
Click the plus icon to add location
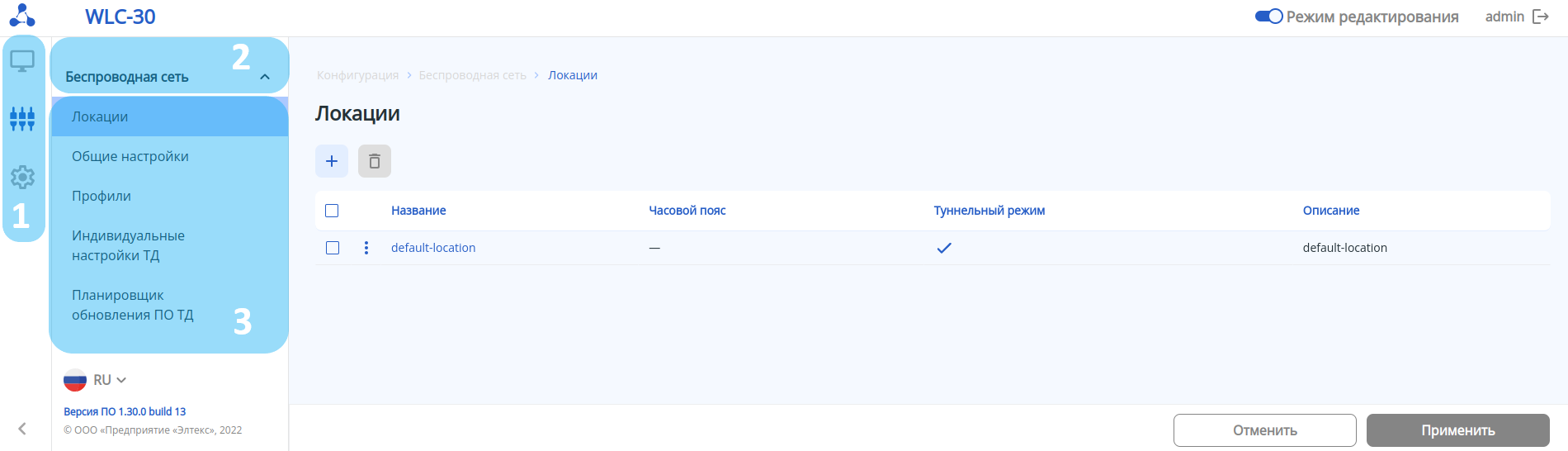[332, 161]
